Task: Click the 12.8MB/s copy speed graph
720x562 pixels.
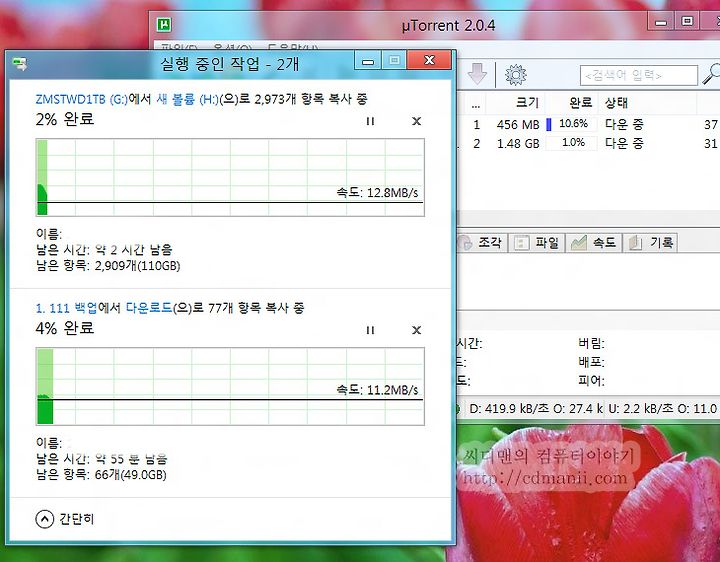Action: 230,177
